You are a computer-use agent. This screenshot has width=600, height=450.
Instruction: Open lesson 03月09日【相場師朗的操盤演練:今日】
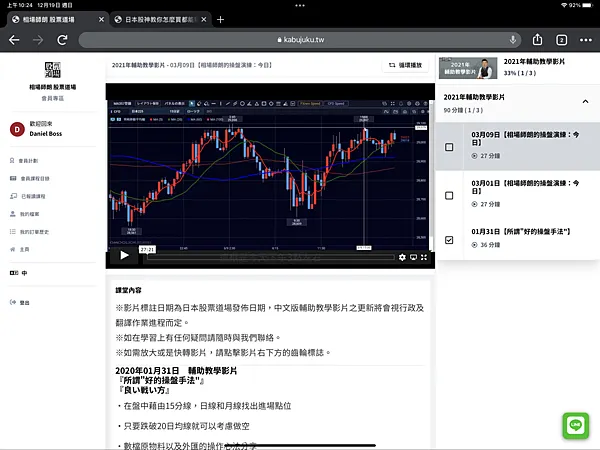coord(525,139)
